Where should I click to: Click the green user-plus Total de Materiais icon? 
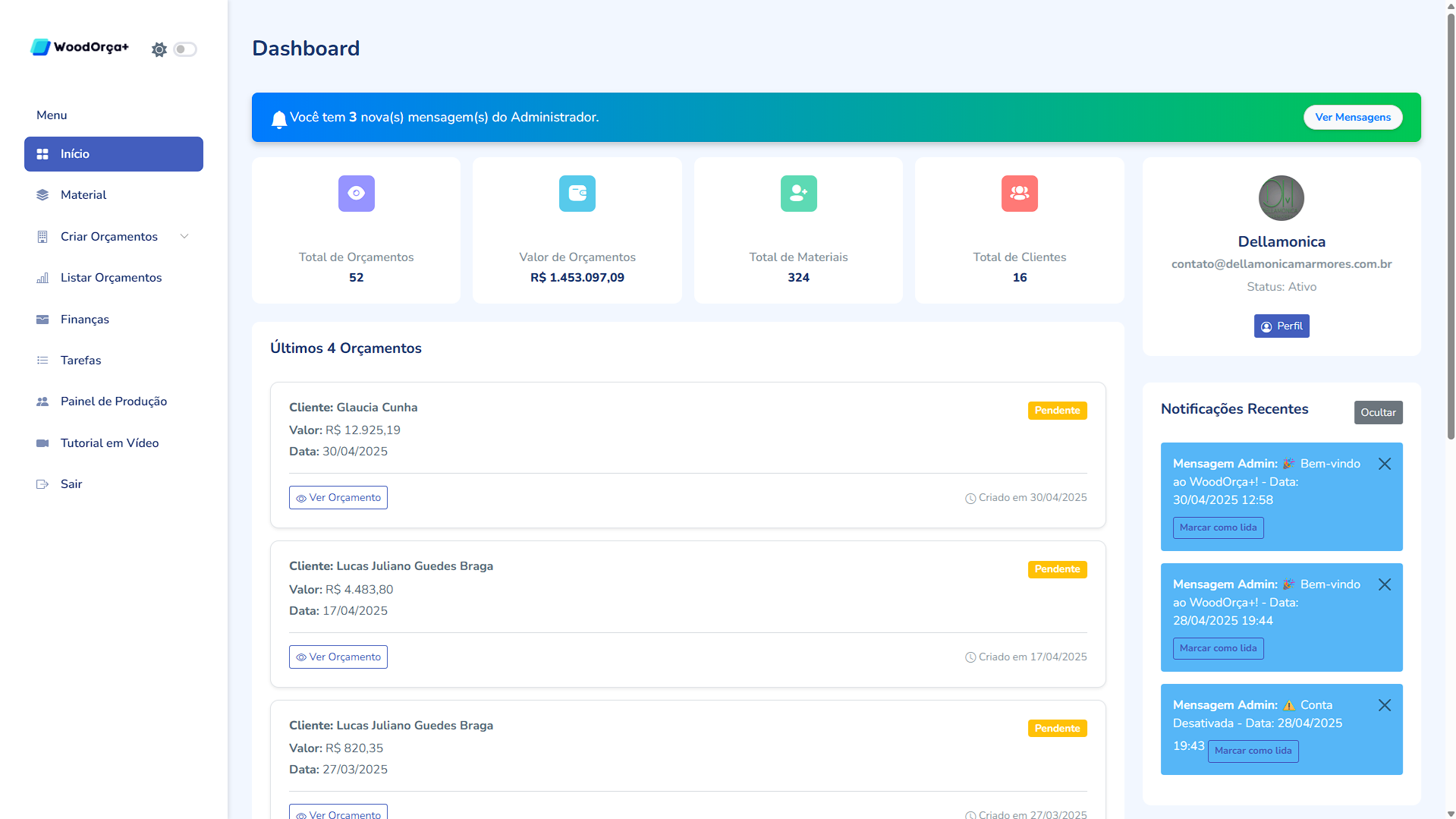798,194
